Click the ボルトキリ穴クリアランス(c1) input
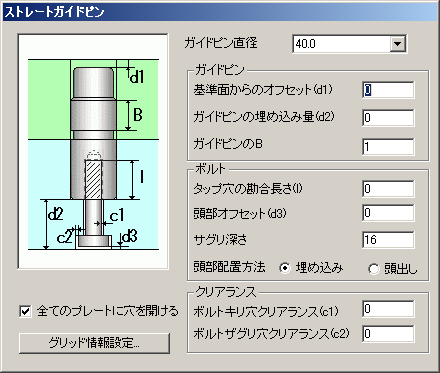The height and width of the screenshot is (373, 440). click(388, 309)
